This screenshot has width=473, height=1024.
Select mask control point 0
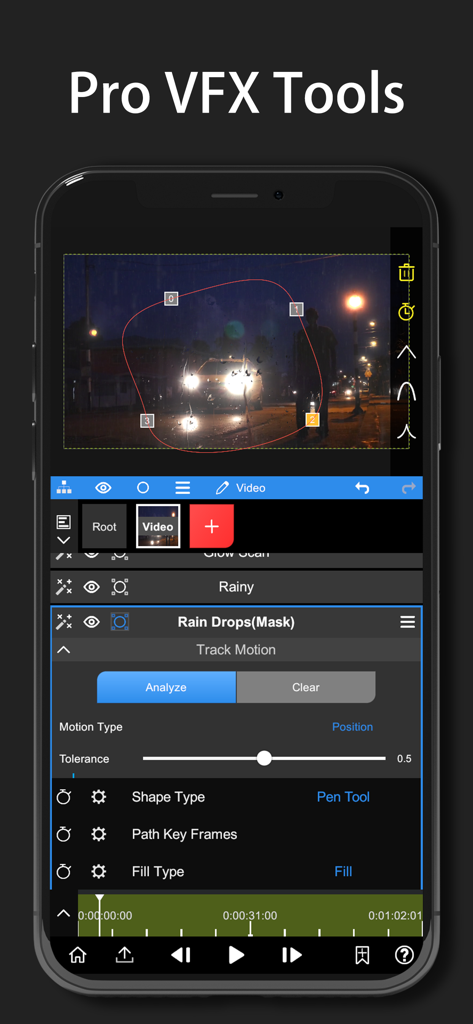171,298
